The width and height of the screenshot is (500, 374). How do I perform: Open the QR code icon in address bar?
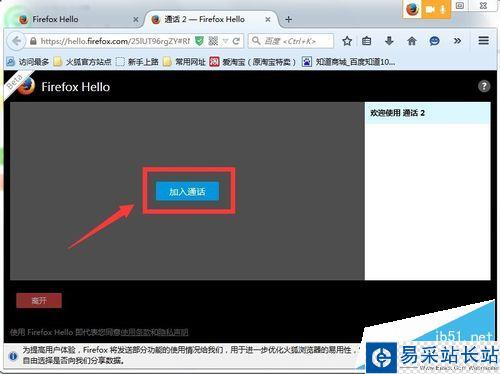coord(213,41)
